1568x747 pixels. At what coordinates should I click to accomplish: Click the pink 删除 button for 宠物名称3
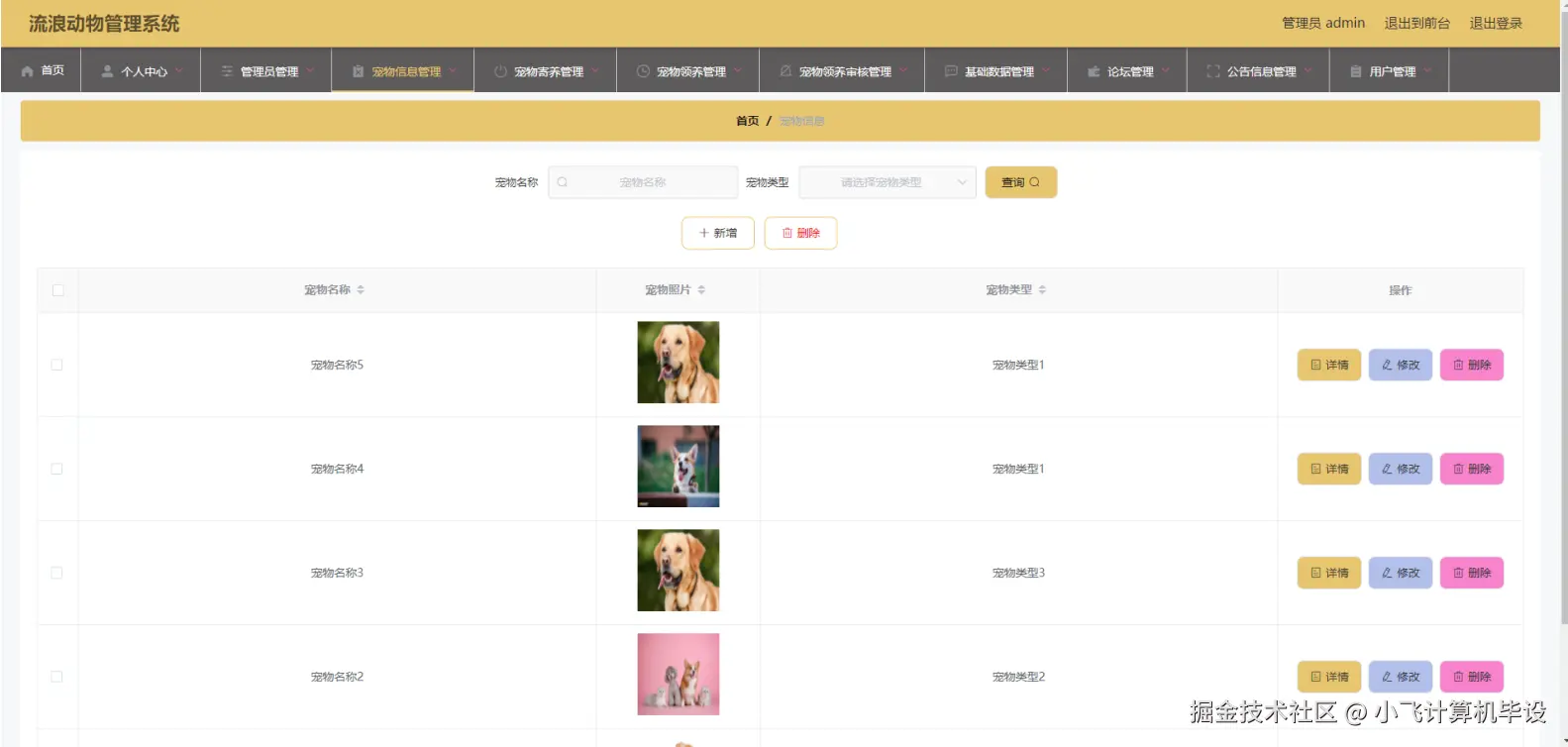1472,573
